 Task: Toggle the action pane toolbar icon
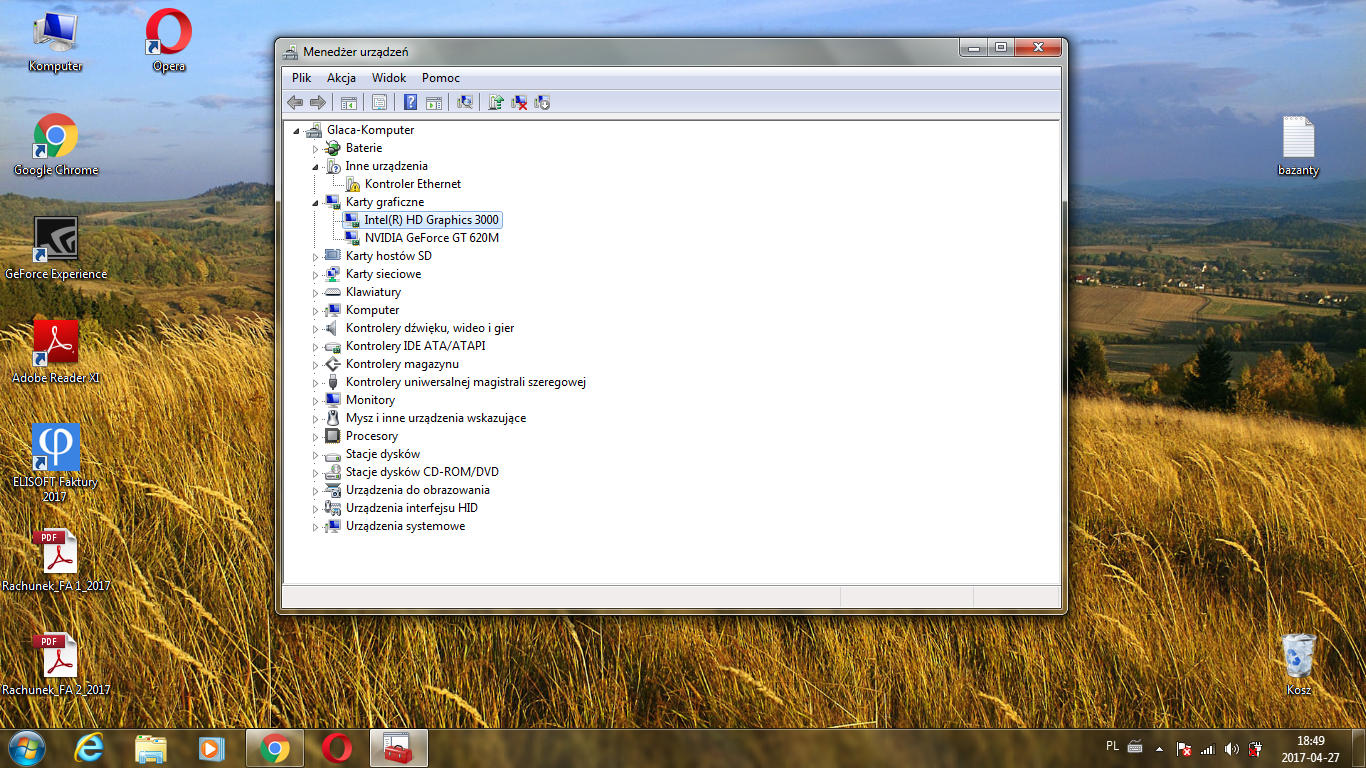pos(434,102)
